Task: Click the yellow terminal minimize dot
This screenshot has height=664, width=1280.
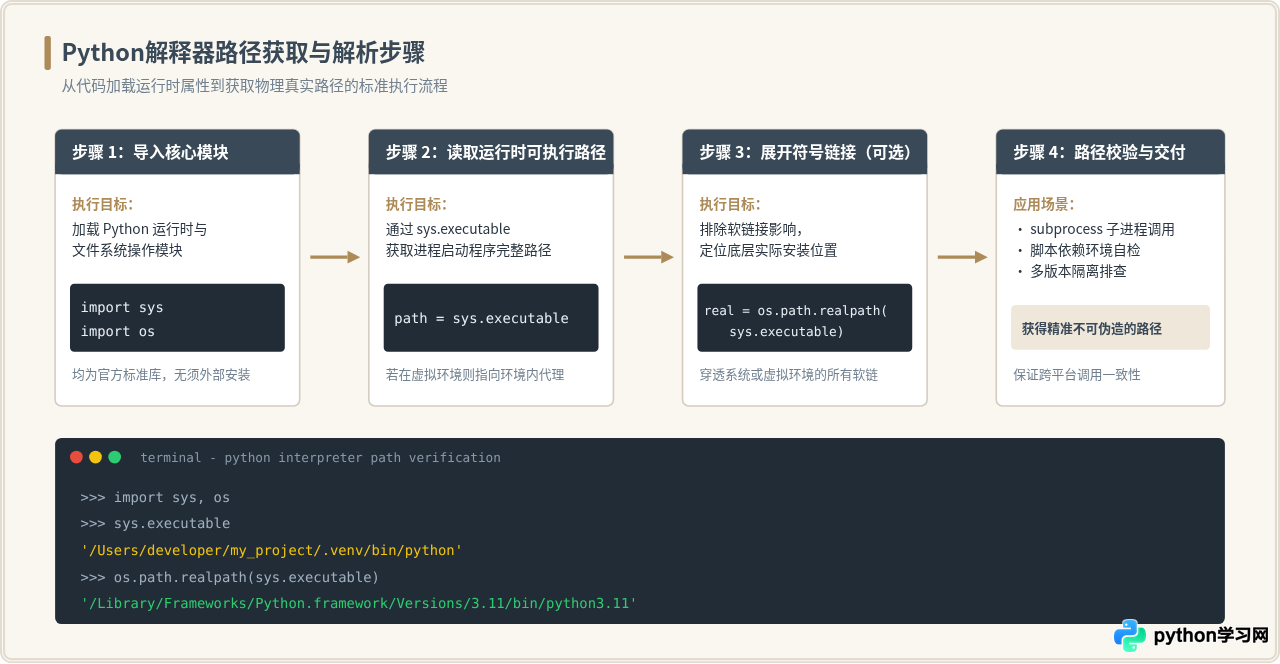Action: pos(96,457)
